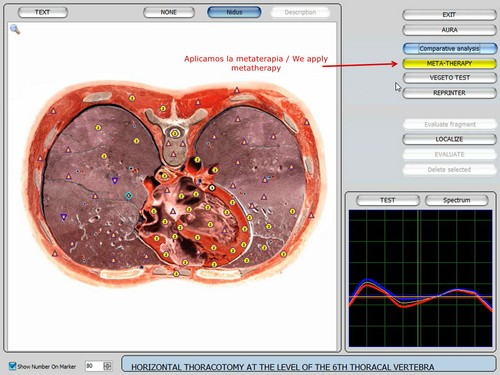Click the marker size stepper arrows
Image resolution: width=500 pixels, height=375 pixels.
[107, 366]
